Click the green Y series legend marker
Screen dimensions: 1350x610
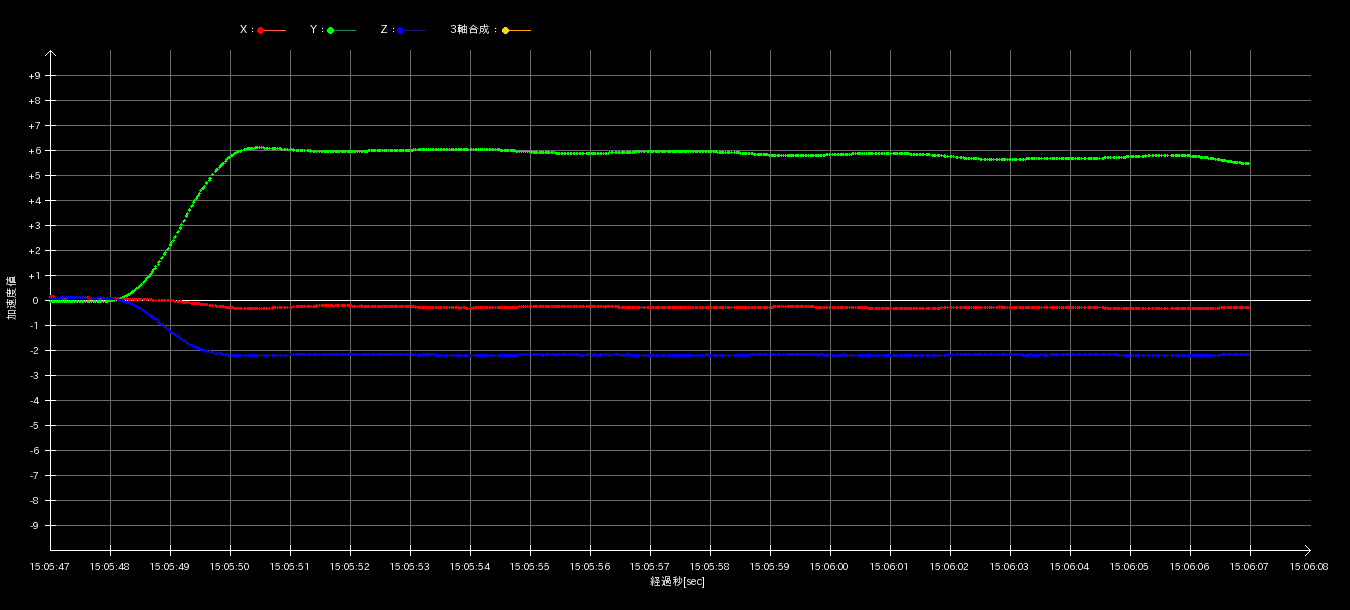pos(331,30)
